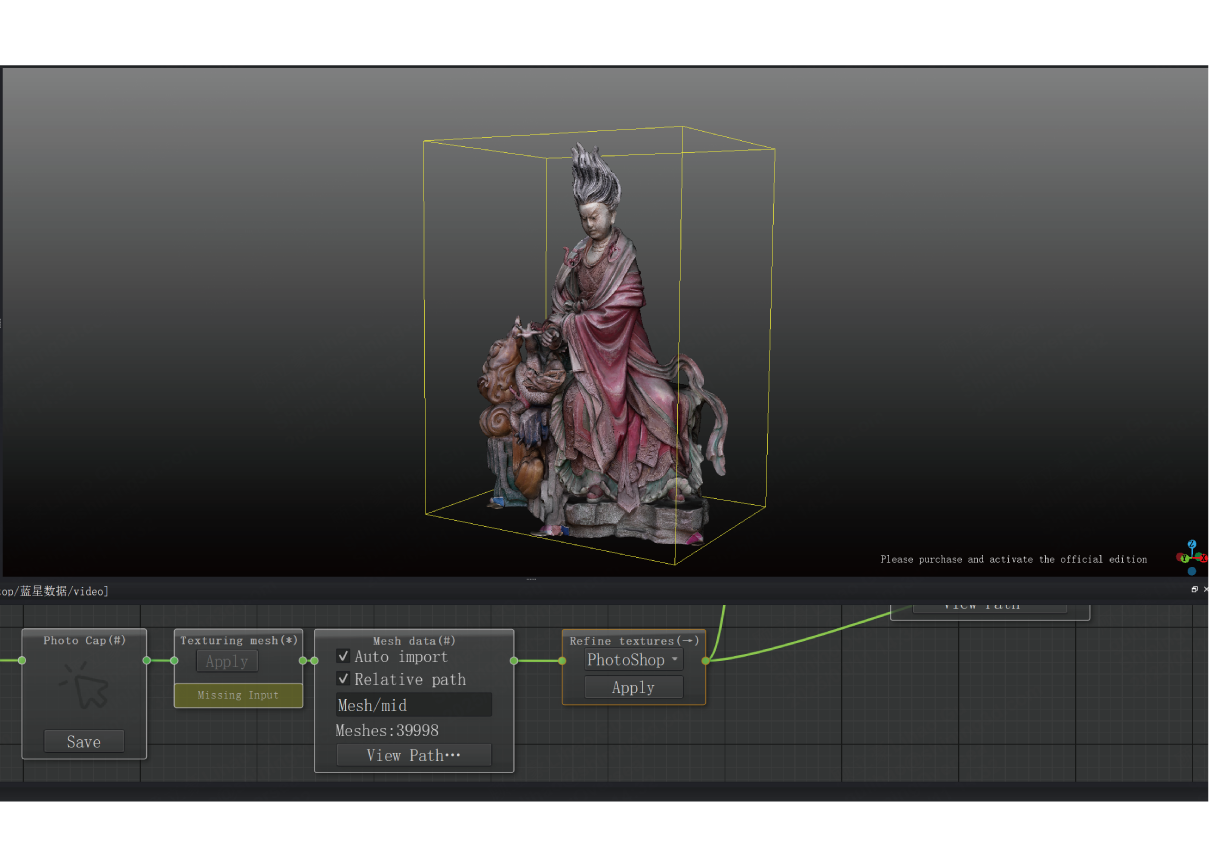Open the PhotoShop dropdown in Refine textures
The width and height of the screenshot is (1209, 867).
632,660
